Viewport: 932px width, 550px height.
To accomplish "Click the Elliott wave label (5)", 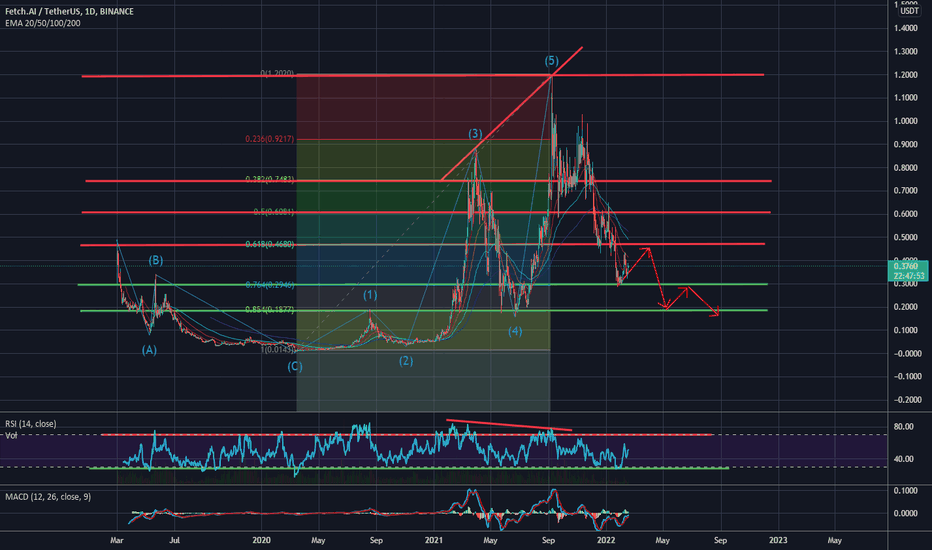I will [x=552, y=61].
